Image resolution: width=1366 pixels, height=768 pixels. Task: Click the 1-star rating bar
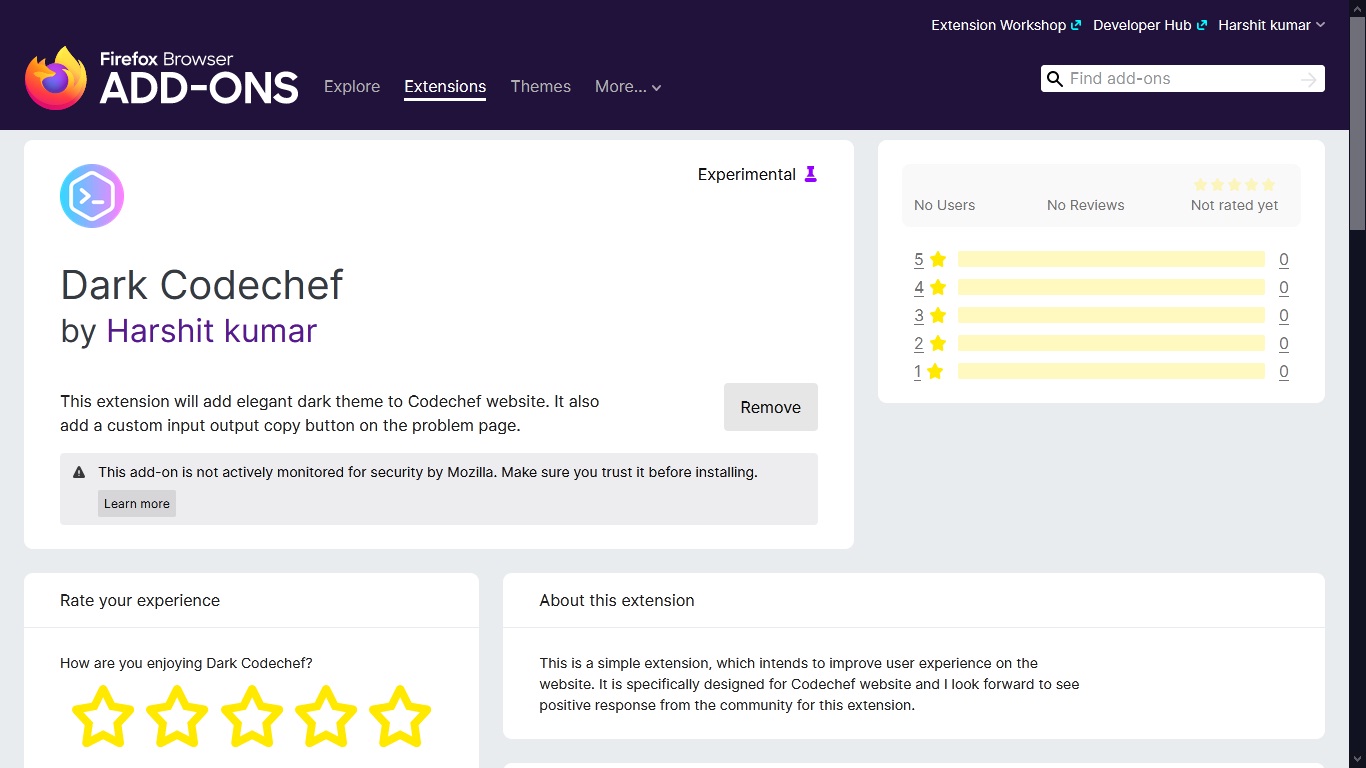1111,371
